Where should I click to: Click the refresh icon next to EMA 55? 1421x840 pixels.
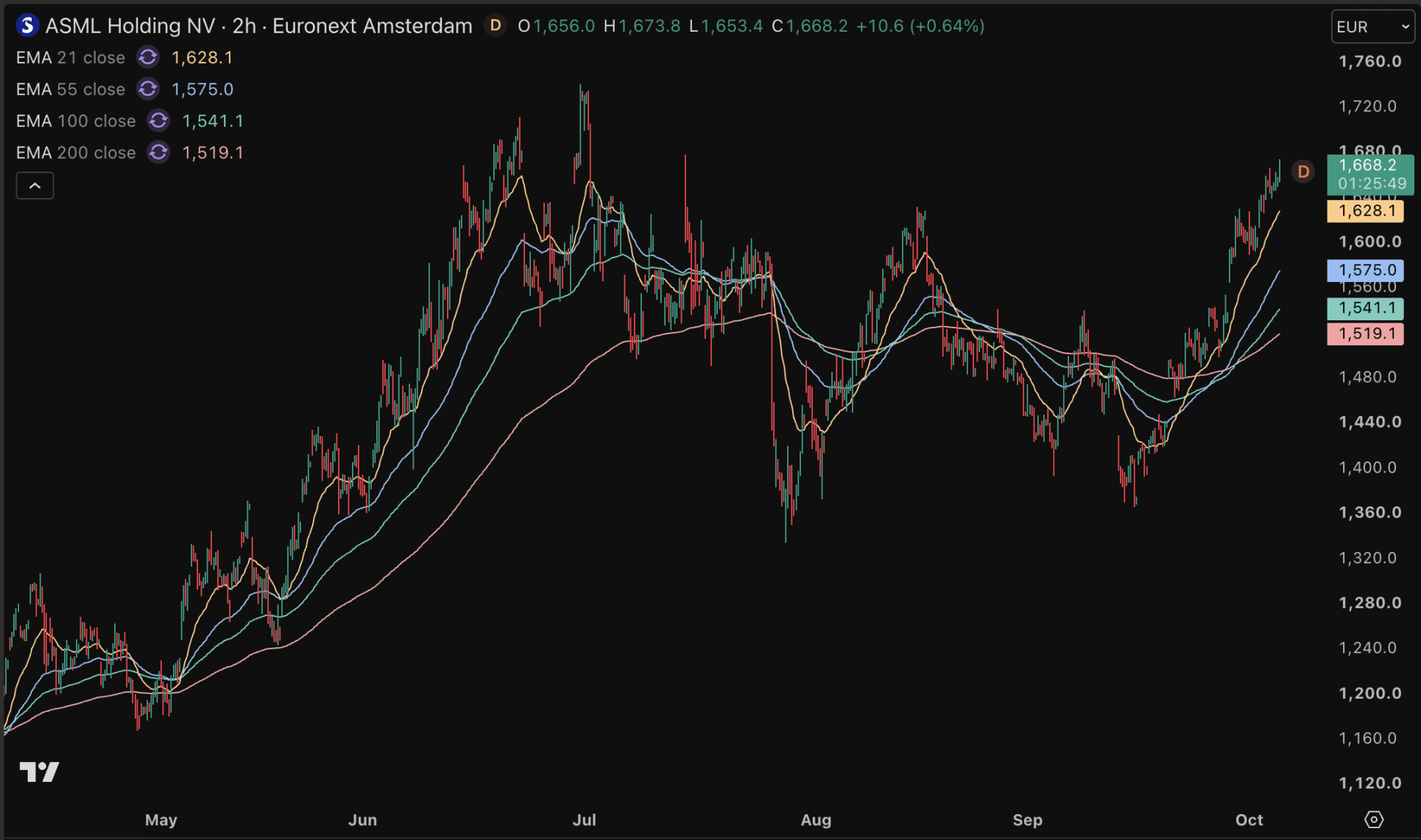148,89
